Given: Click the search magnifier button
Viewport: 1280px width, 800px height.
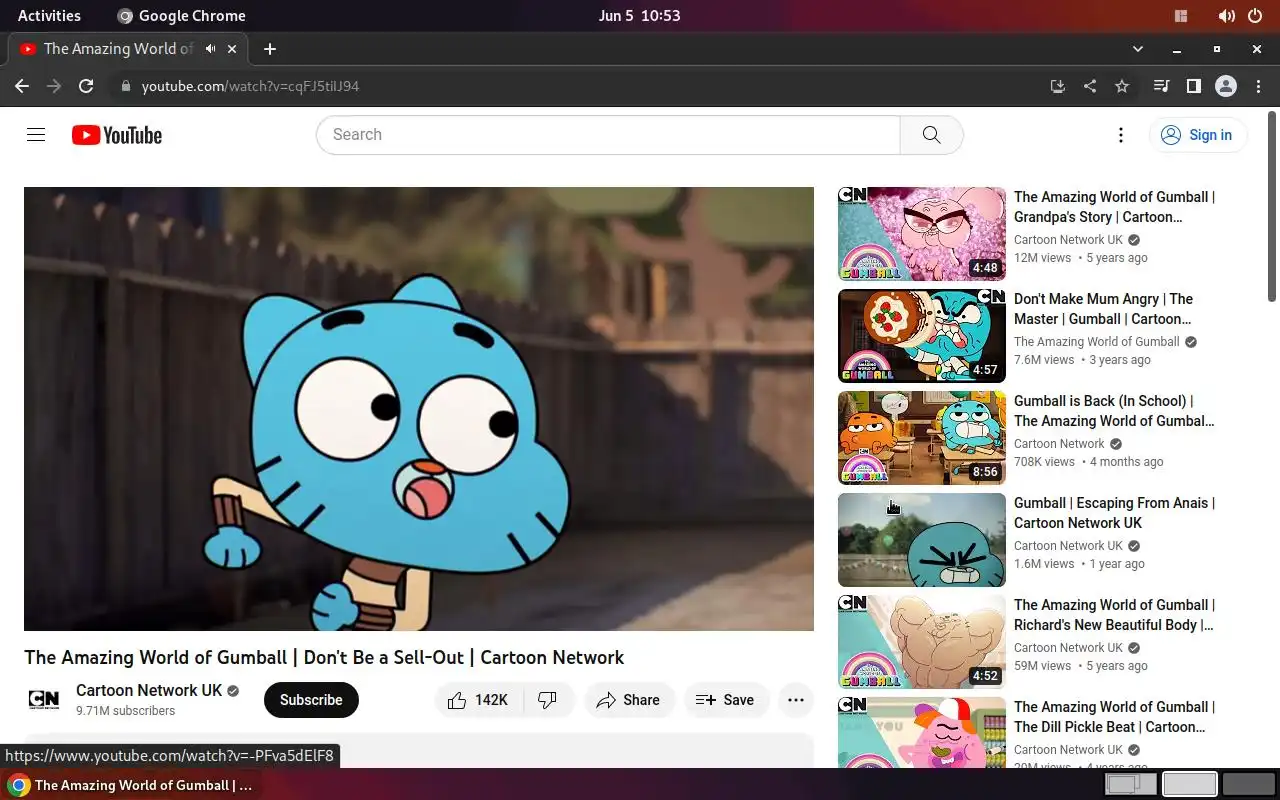Looking at the screenshot, I should click(x=931, y=135).
